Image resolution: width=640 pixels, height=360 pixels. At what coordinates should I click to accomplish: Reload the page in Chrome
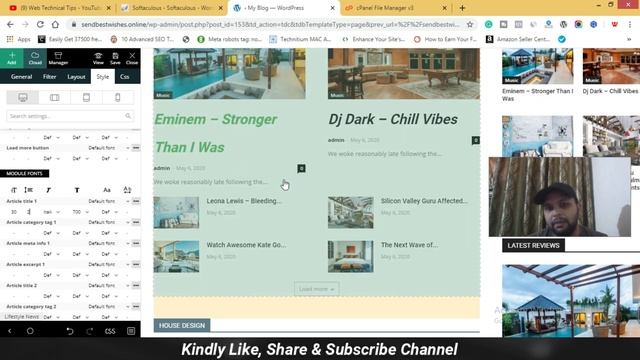coord(40,24)
